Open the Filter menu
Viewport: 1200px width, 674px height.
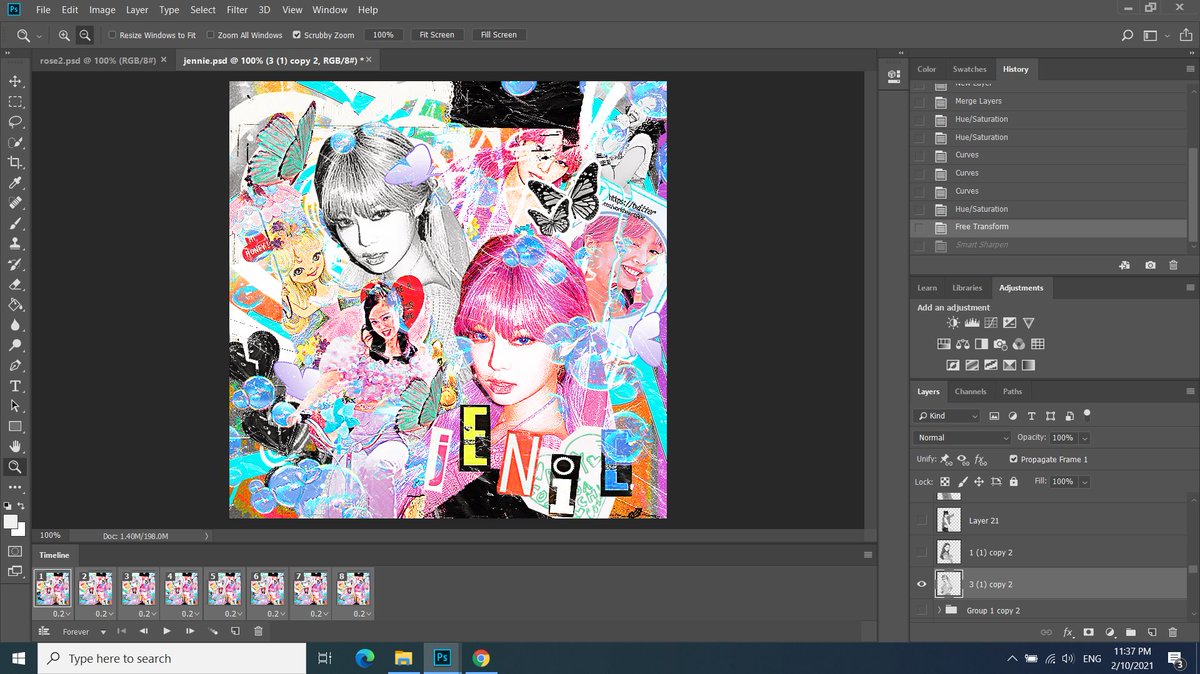237,9
